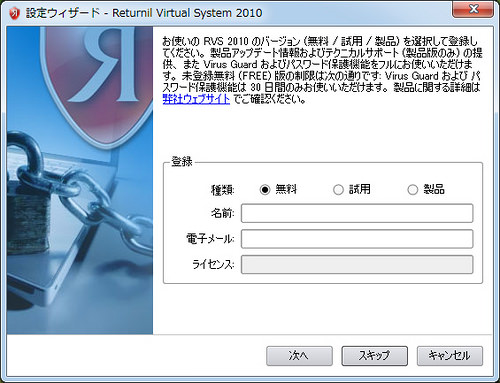
Task: Click the ライセンス: label text
Action: (213, 265)
